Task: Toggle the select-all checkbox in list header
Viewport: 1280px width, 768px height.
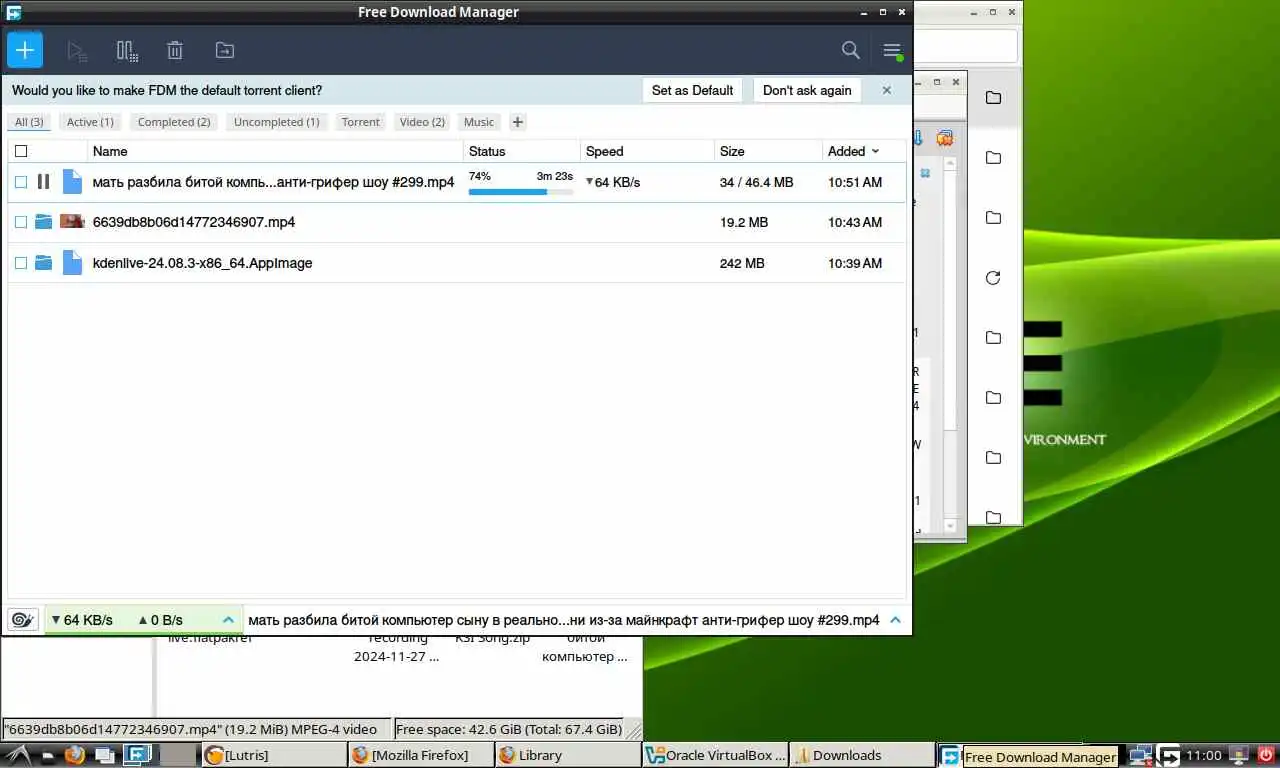Action: click(x=21, y=151)
